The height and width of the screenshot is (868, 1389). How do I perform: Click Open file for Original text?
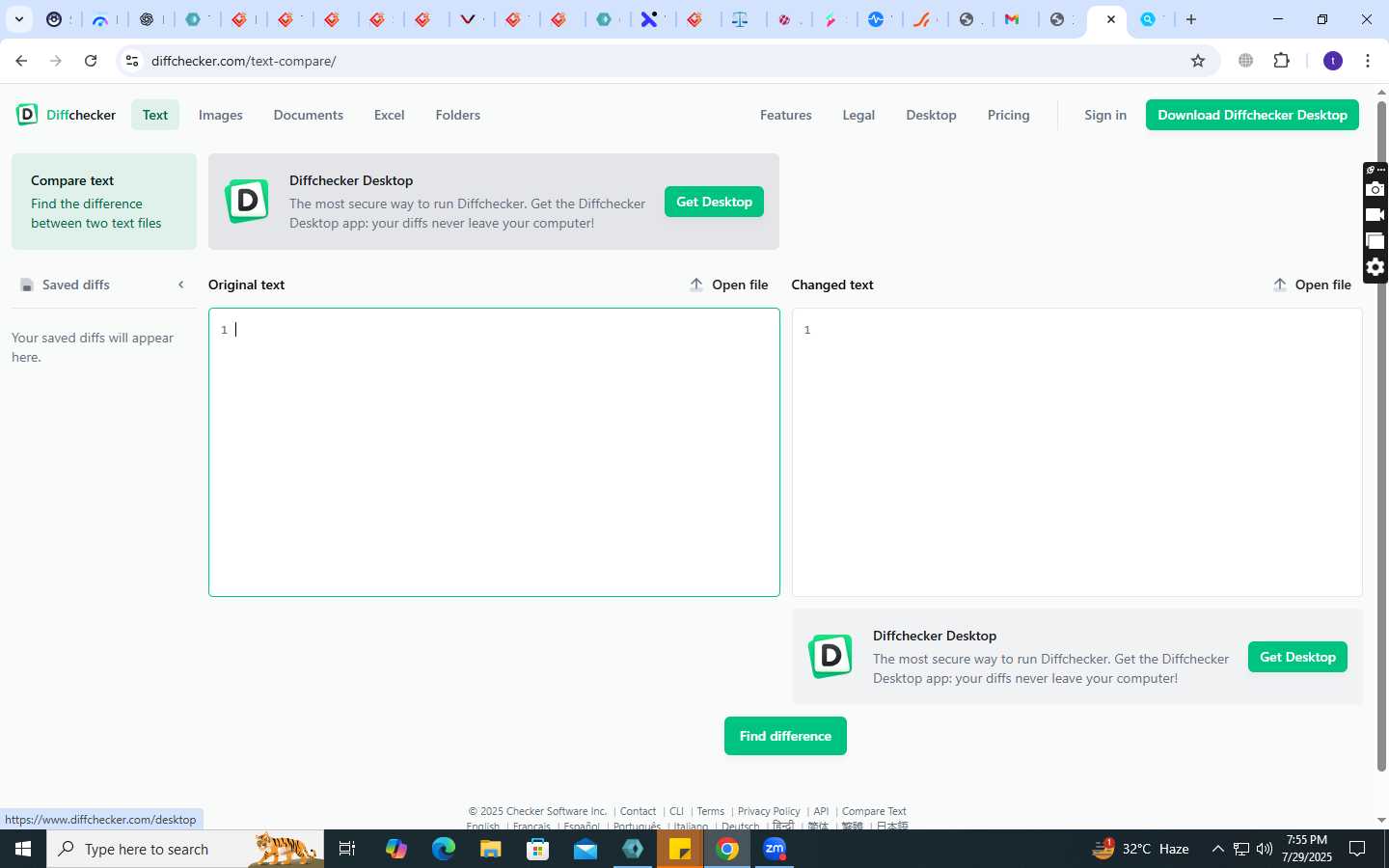coord(728,285)
